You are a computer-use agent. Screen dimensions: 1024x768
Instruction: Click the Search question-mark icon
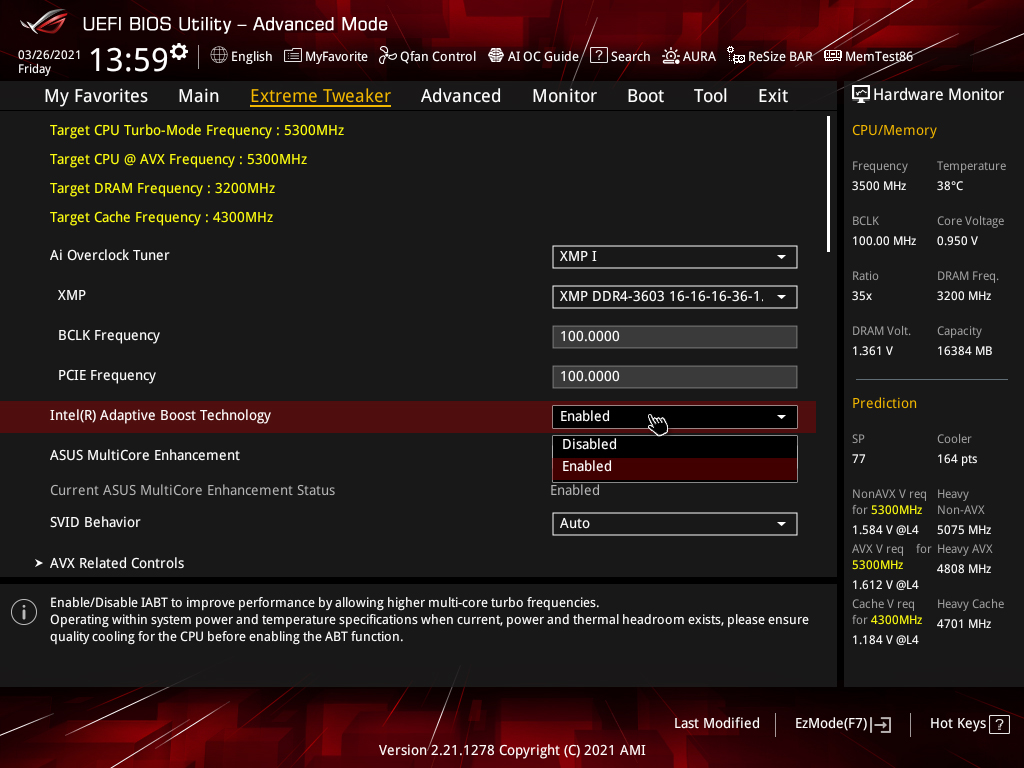click(599, 56)
